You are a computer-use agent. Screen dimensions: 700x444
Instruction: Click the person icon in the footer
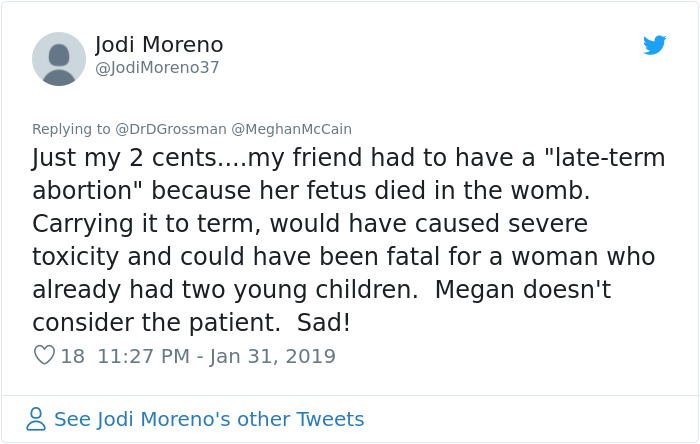pos(36,419)
